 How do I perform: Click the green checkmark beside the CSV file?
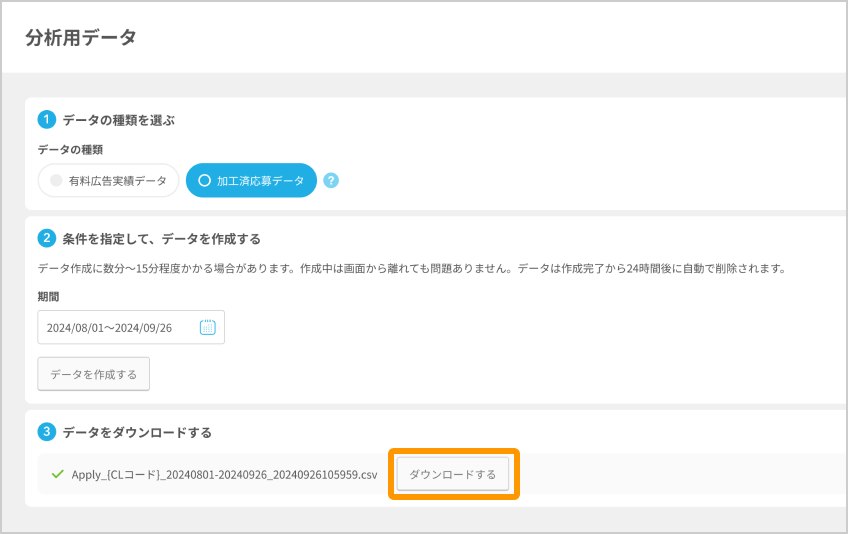tap(57, 474)
